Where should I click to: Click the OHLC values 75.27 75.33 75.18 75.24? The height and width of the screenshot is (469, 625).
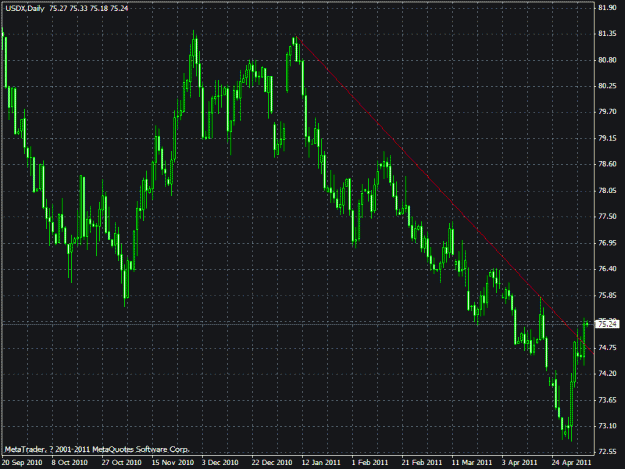click(x=89, y=8)
